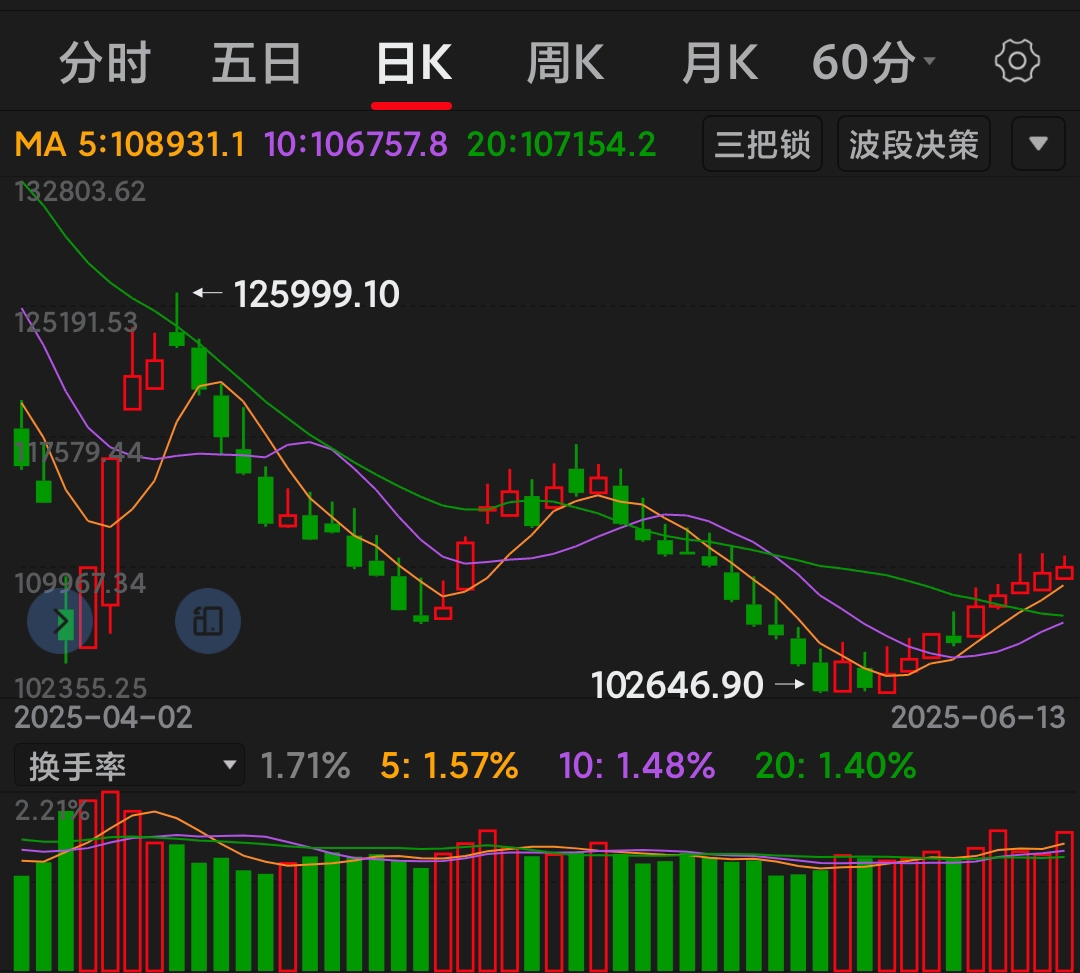Select the 日K daily candlestick tab

tap(413, 63)
